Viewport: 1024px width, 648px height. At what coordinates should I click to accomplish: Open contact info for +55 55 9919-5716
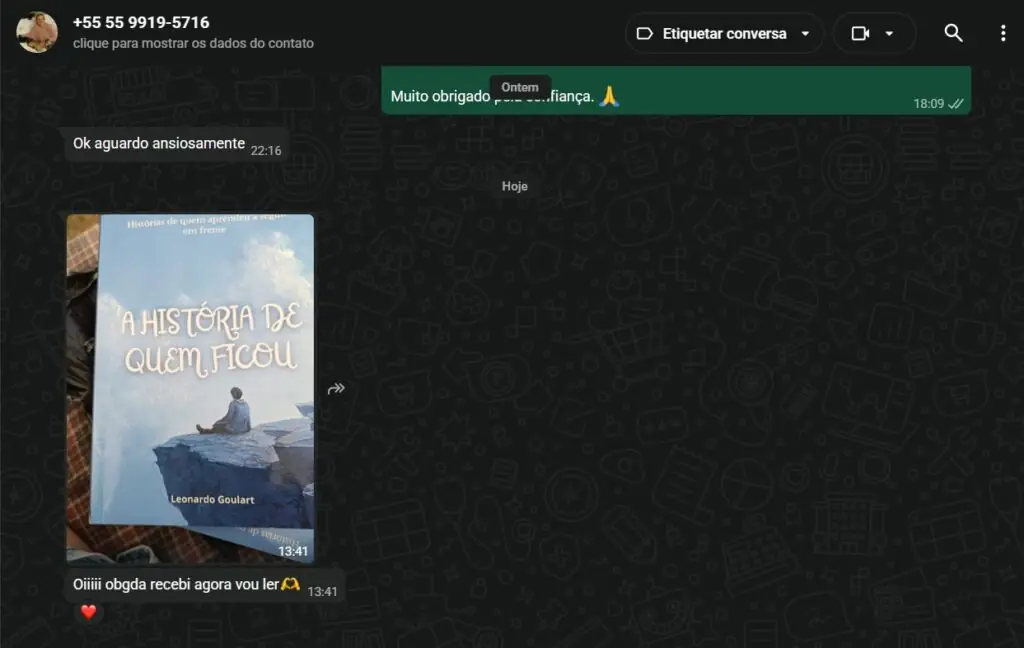(x=141, y=22)
